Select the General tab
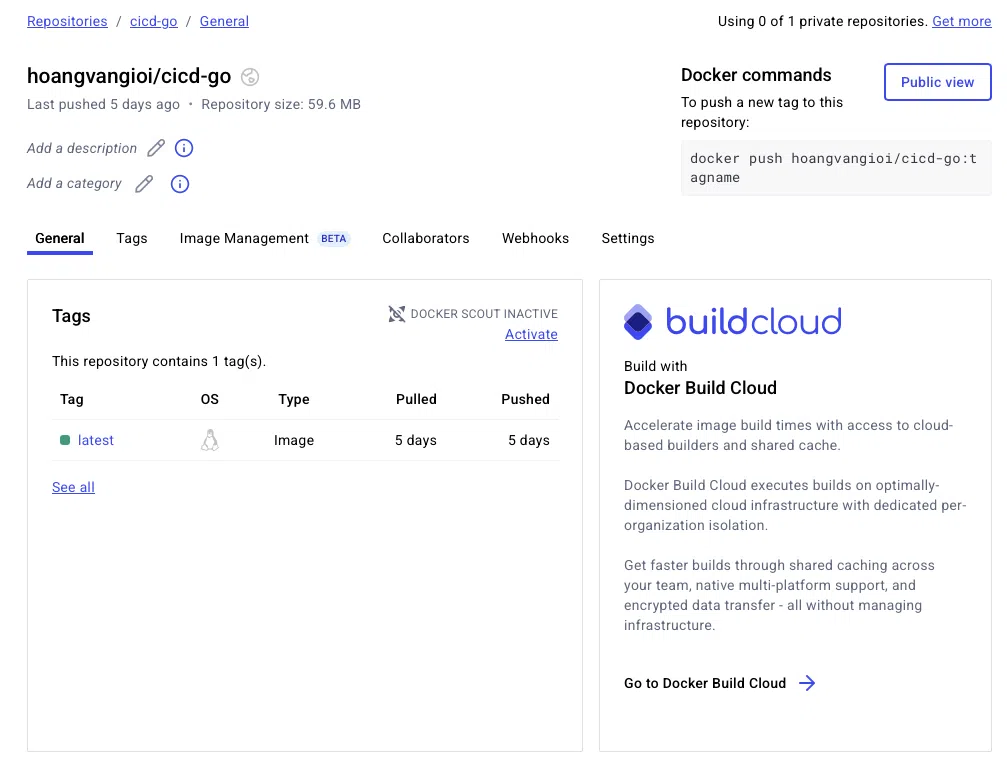1007x761 pixels. (x=60, y=238)
